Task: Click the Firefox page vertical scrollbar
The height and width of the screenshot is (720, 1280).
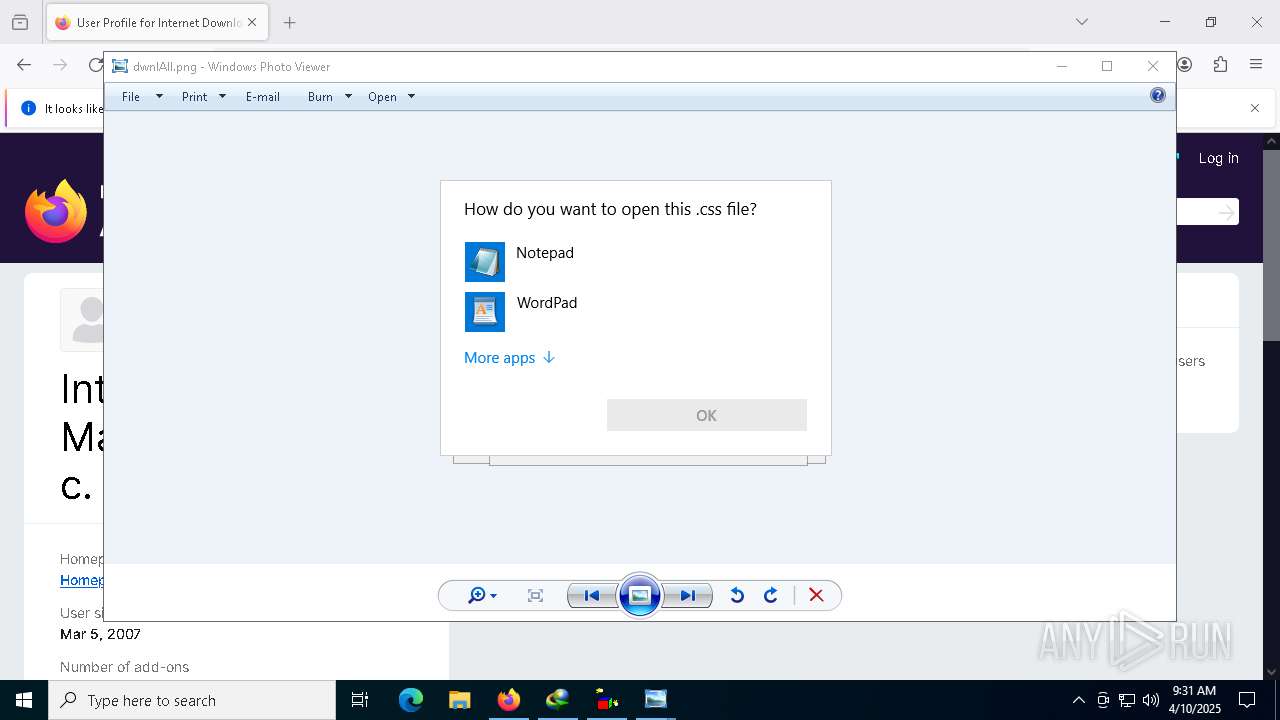Action: 1271,245
